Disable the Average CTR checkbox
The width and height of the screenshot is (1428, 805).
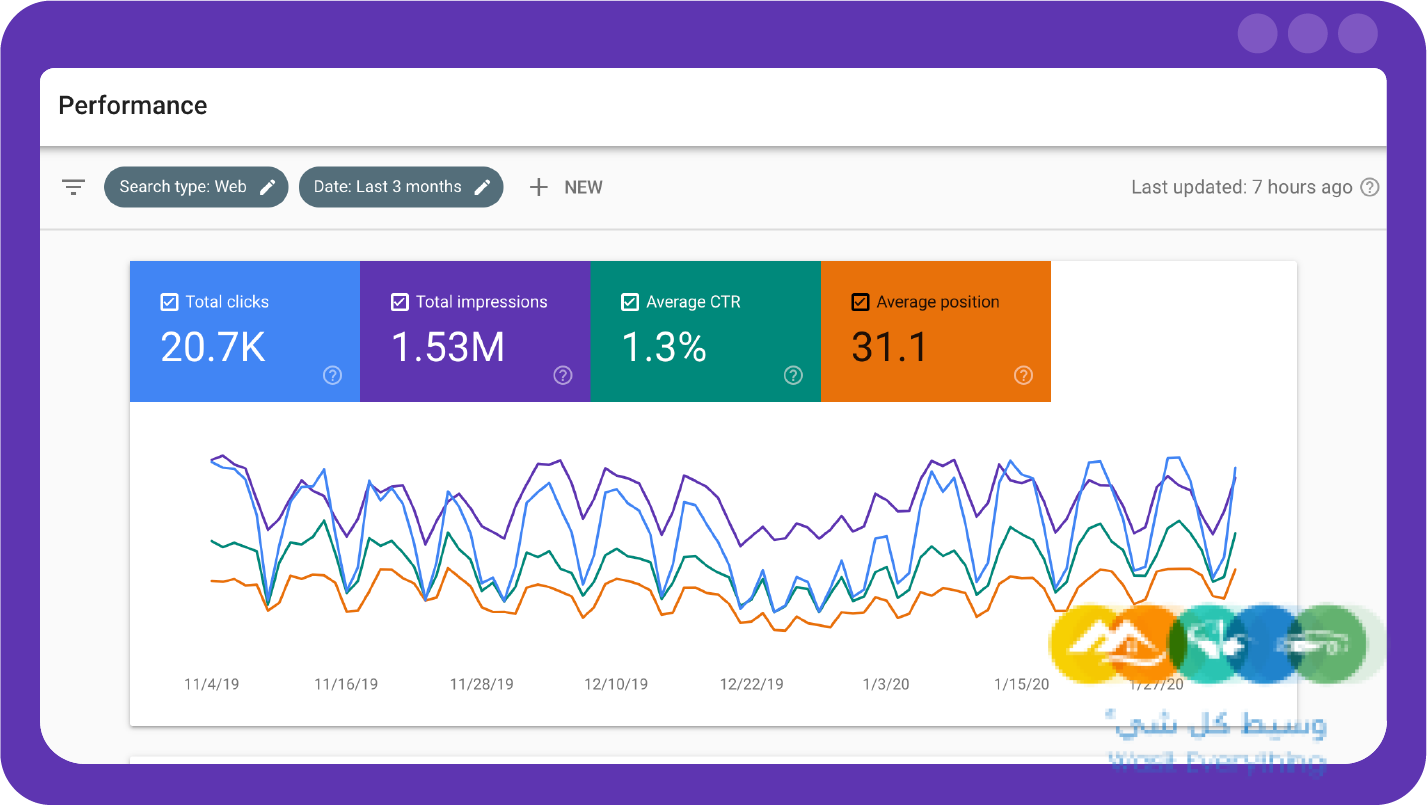[630, 302]
